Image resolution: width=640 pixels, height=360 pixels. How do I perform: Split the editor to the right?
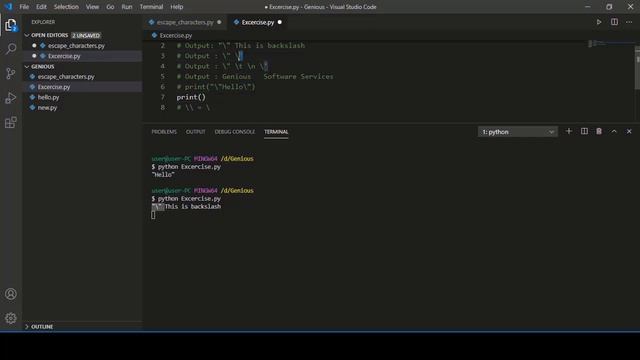coord(614,22)
